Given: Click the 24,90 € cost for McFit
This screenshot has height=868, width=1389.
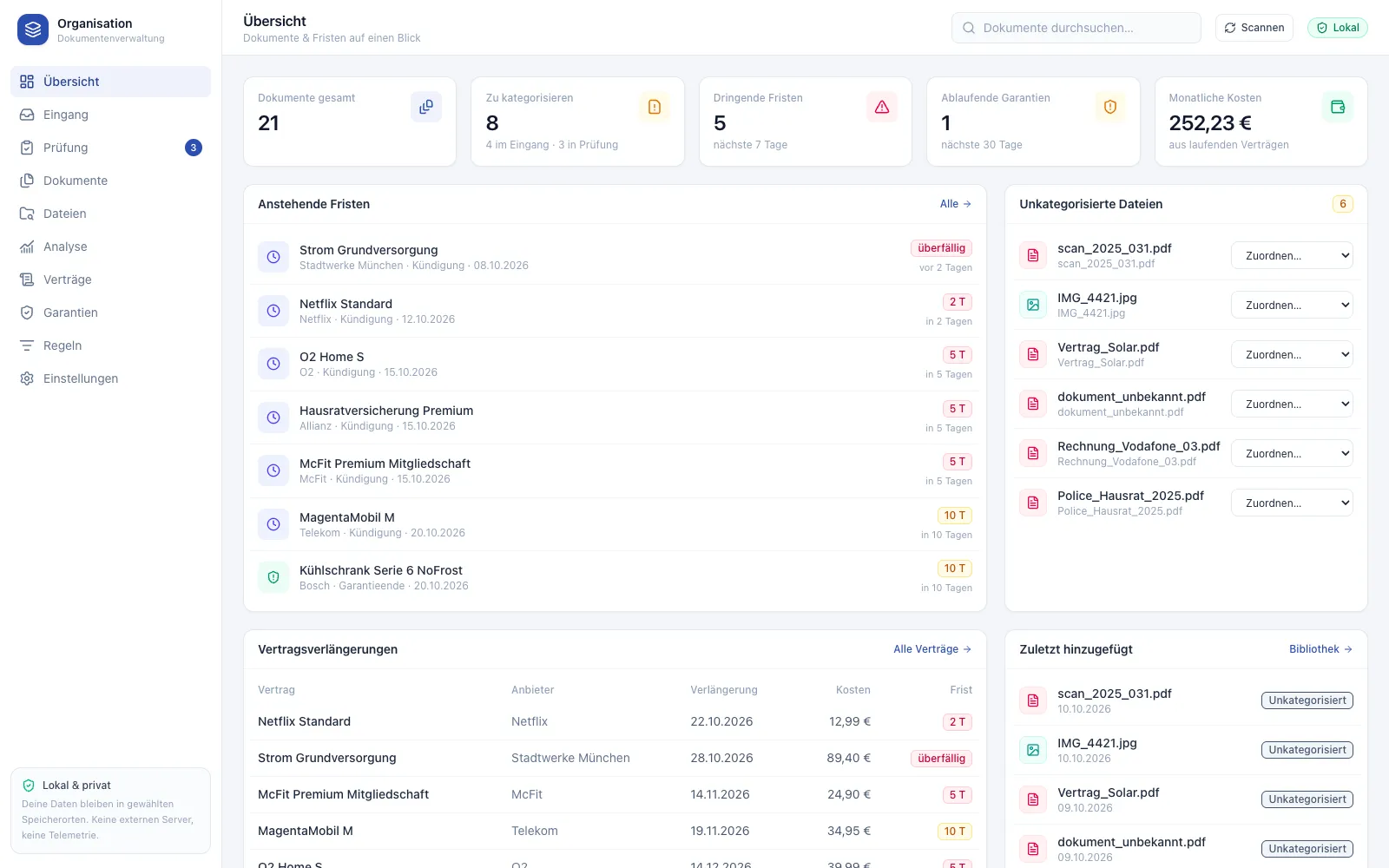Looking at the screenshot, I should [x=849, y=794].
